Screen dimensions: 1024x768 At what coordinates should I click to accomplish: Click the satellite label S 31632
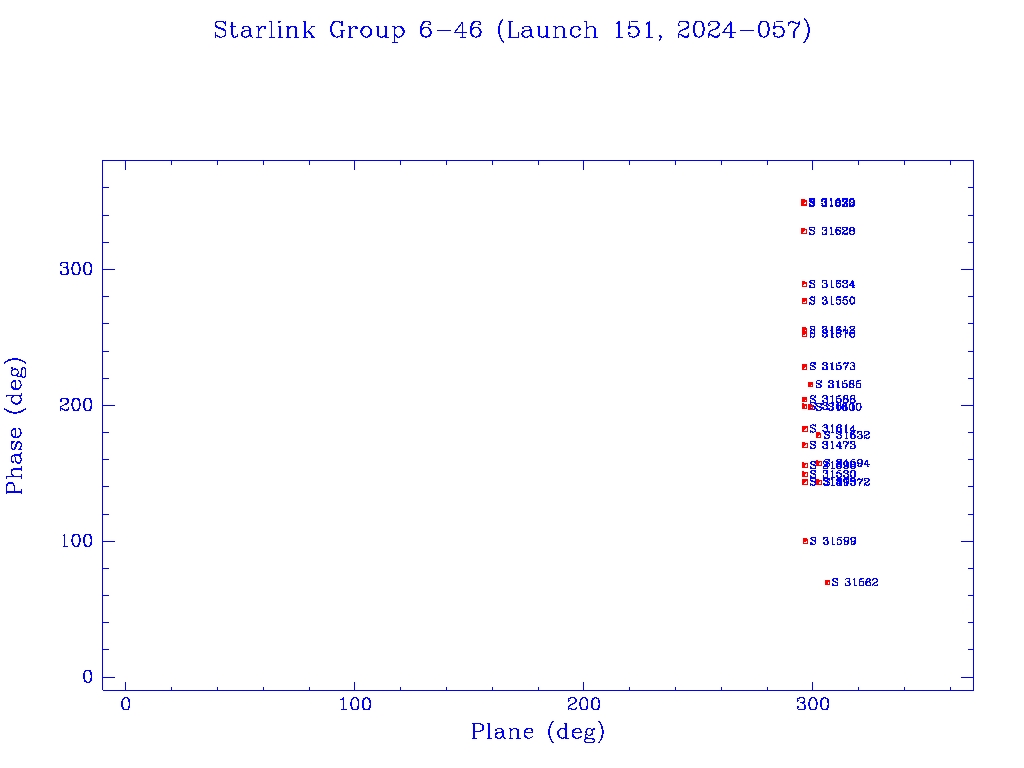pyautogui.click(x=847, y=436)
